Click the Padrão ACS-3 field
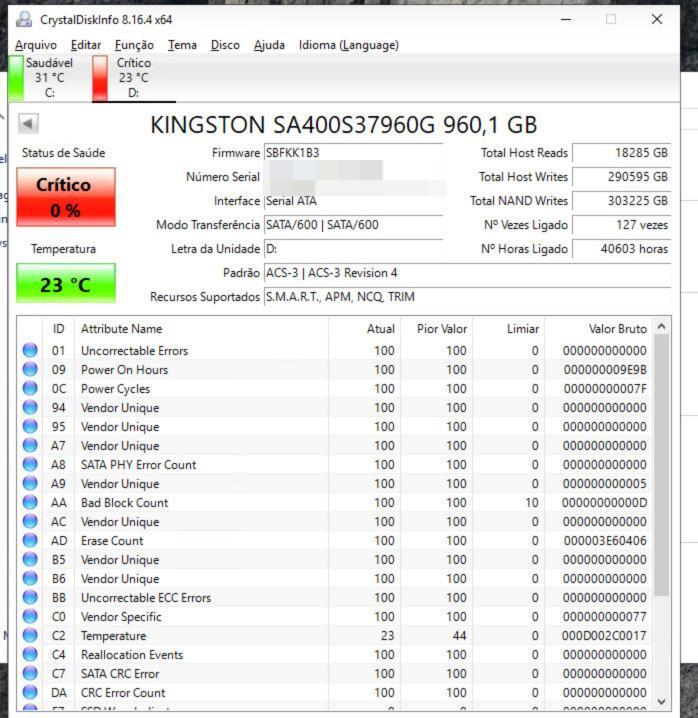698x718 pixels. [467, 273]
